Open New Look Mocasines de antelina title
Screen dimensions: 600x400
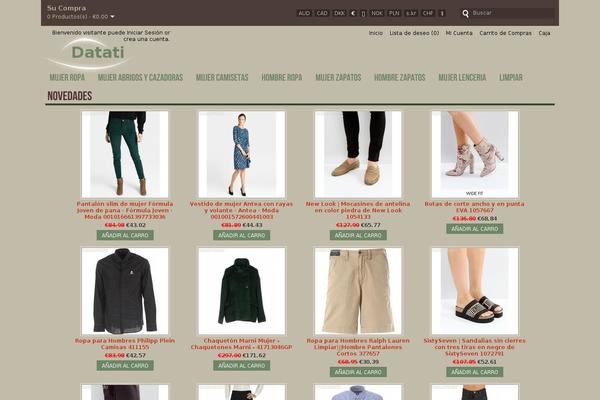pyautogui.click(x=358, y=210)
